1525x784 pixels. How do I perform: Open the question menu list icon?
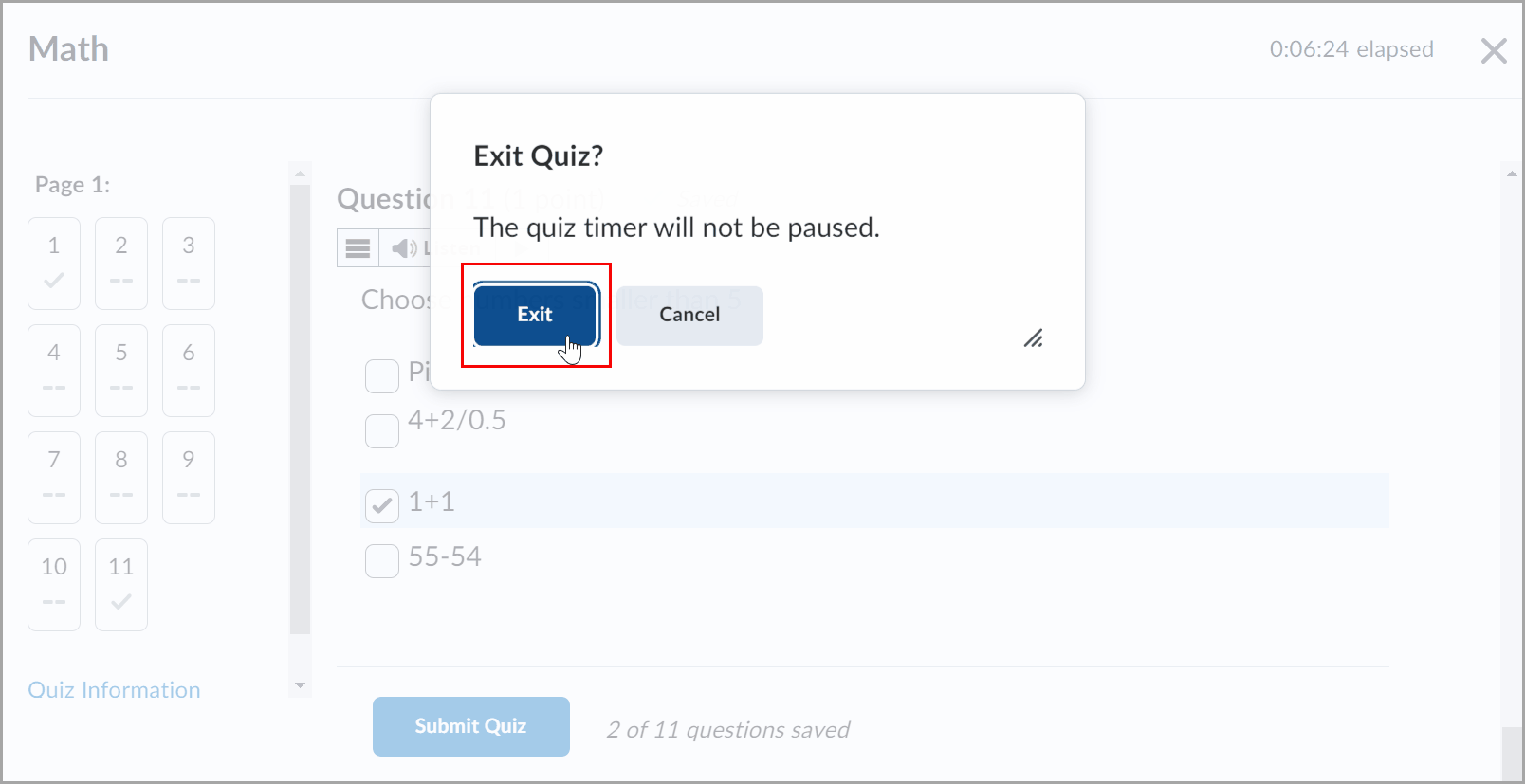(x=358, y=248)
